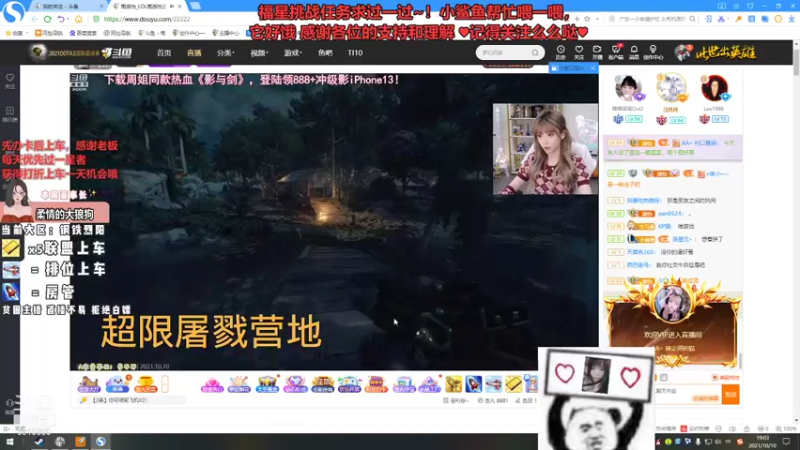The height and width of the screenshot is (450, 800).
Task: Open the 客户端 client download icon
Action: 616,52
